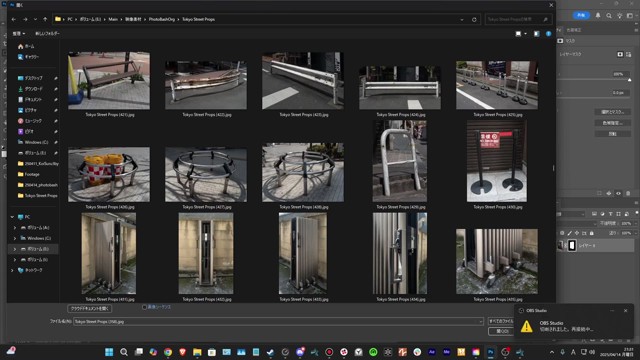This screenshot has width=640, height=360.
Task: Open the file name history dropdown arrow
Action: point(481,322)
